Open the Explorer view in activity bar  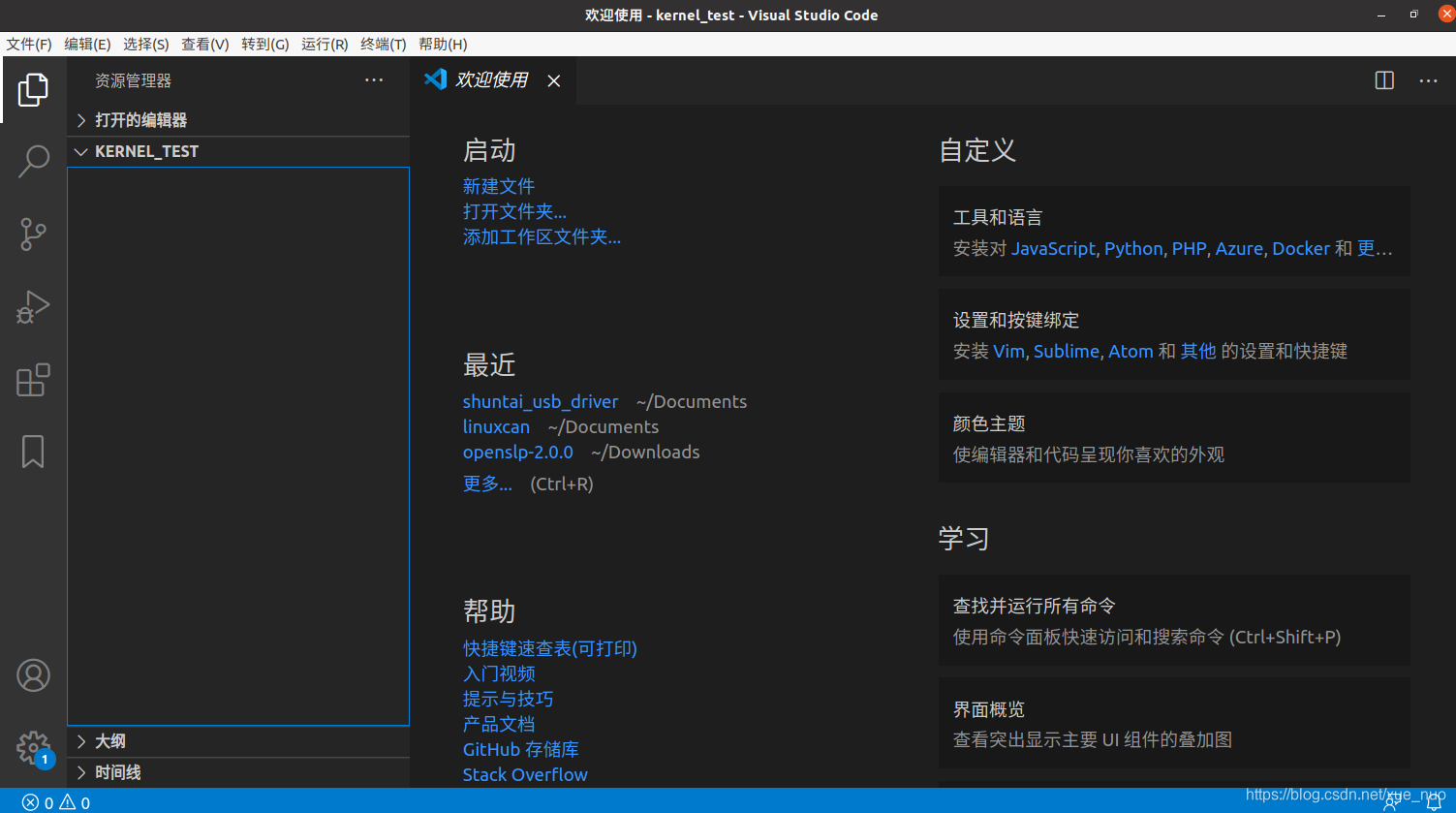(x=33, y=89)
